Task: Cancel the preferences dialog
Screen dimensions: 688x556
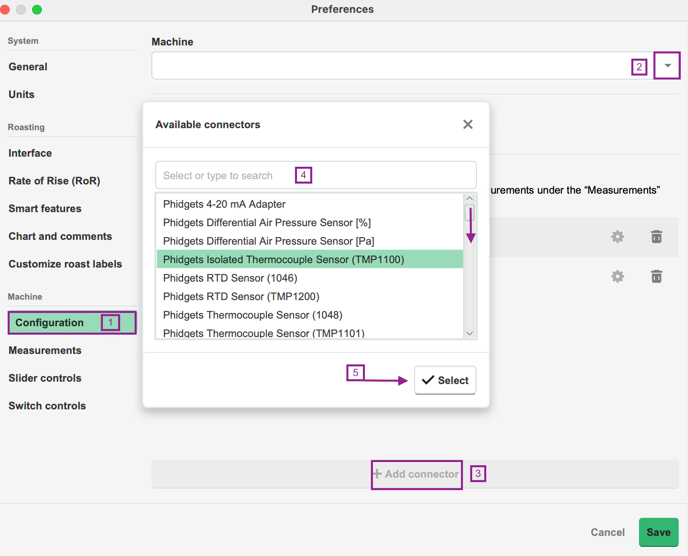Action: pyautogui.click(x=607, y=532)
